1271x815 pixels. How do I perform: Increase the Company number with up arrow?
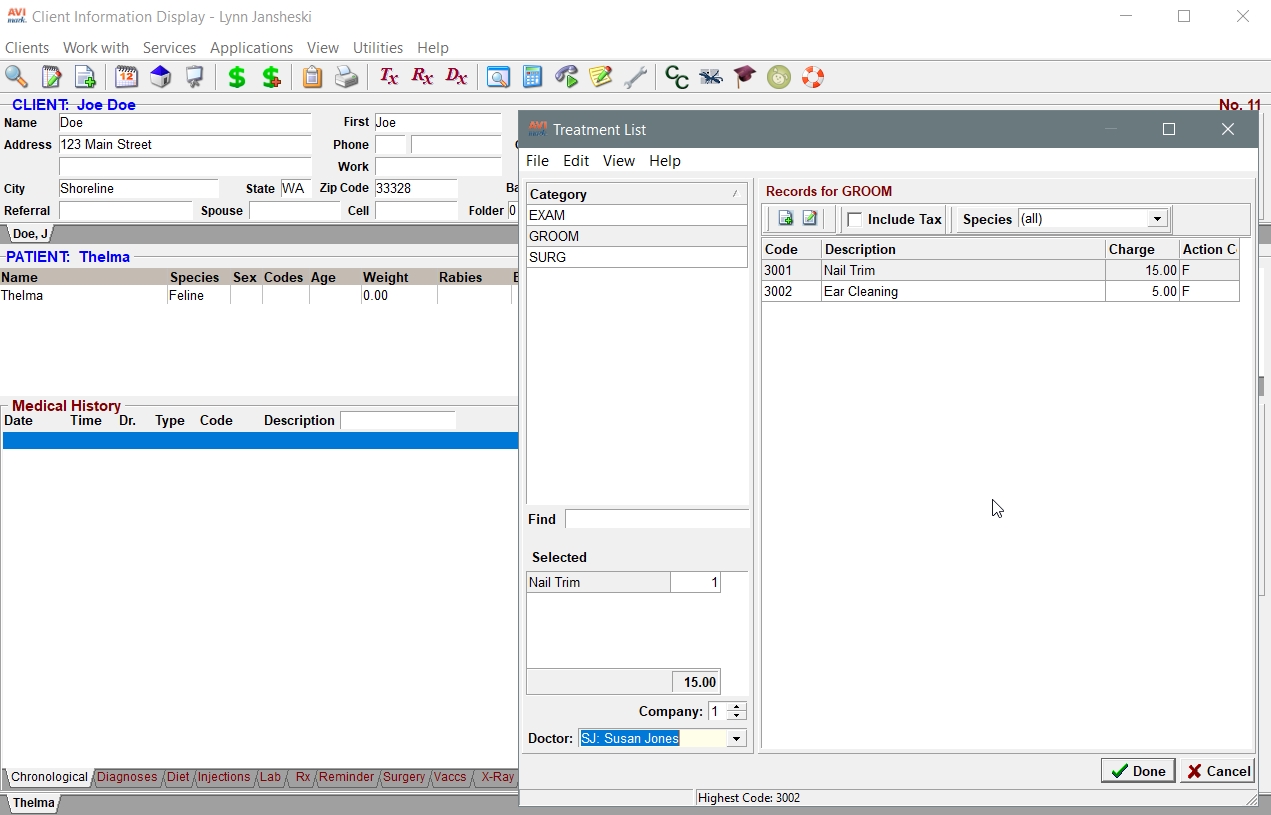click(737, 707)
